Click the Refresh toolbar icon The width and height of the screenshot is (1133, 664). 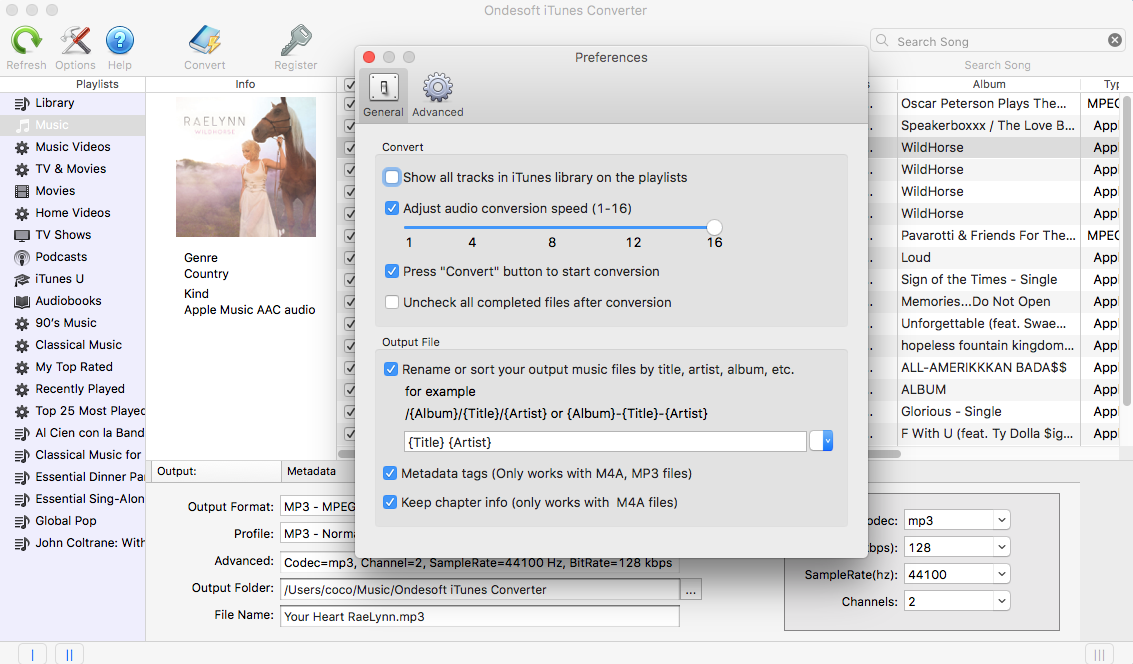26,41
